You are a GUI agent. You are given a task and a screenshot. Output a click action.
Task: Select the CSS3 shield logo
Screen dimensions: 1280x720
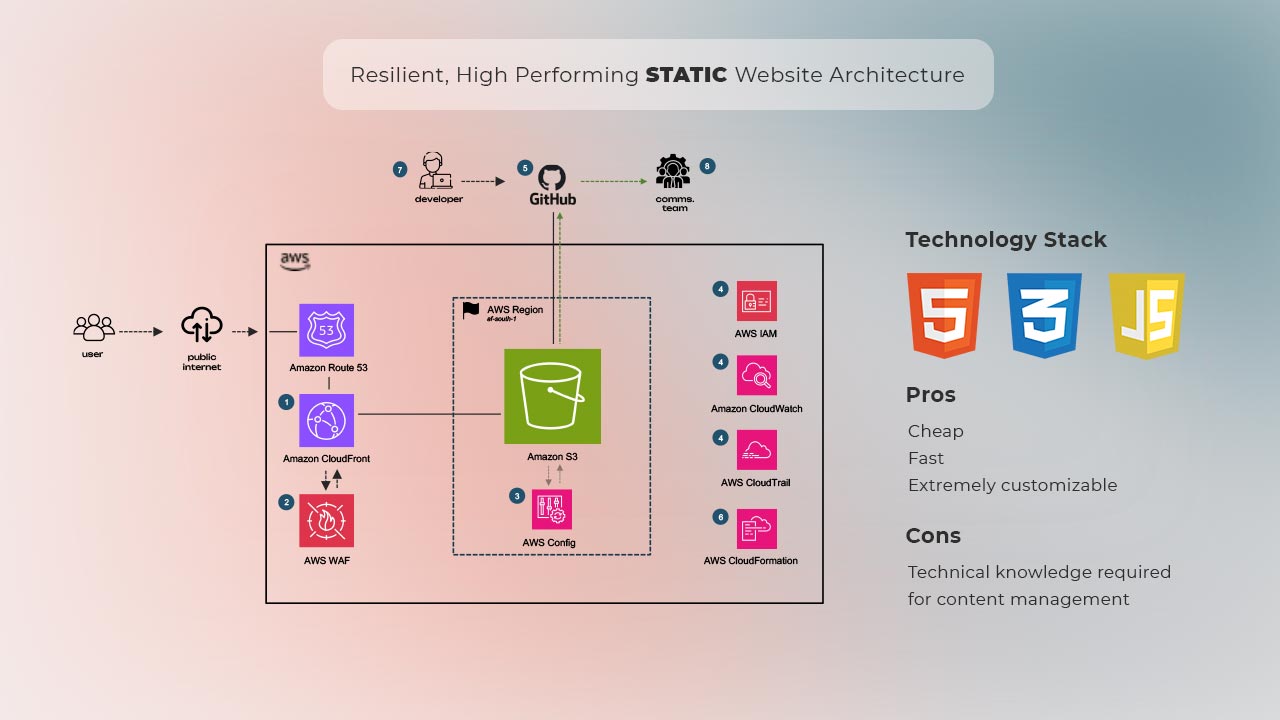tap(1045, 315)
